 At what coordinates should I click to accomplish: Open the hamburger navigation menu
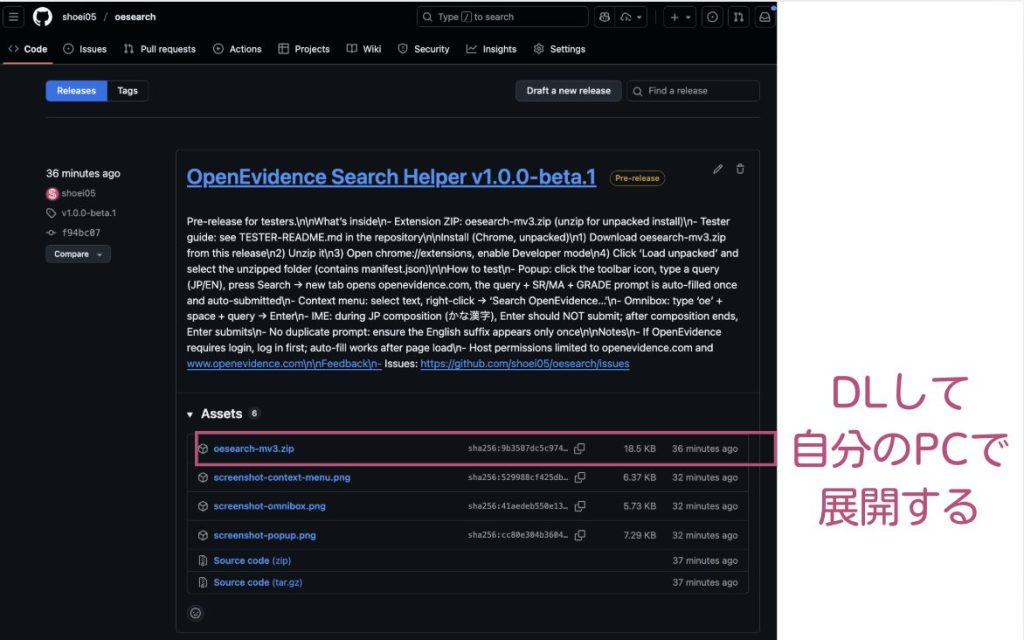[x=14, y=17]
